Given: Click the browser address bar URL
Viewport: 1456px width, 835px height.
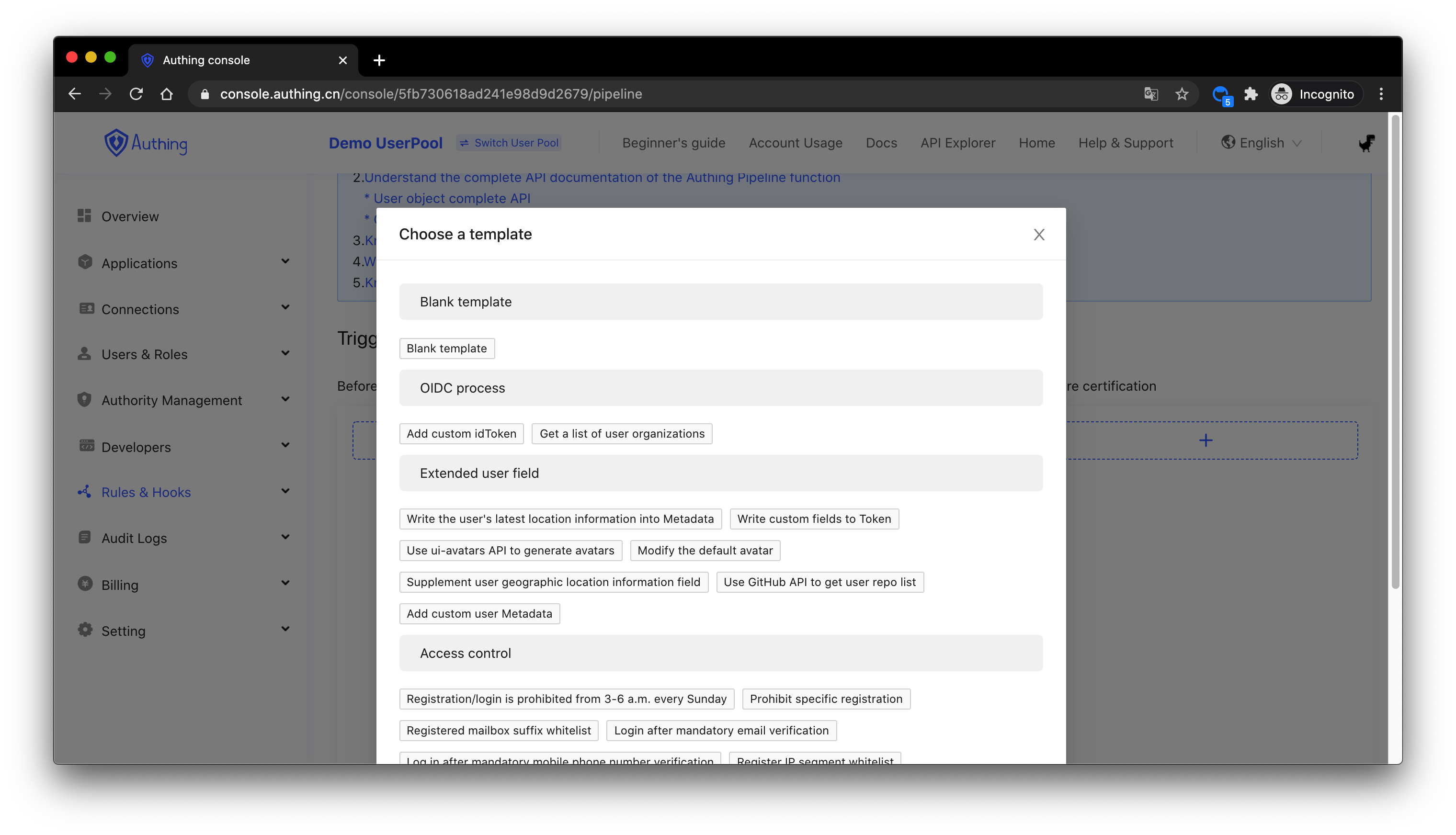Looking at the screenshot, I should pyautogui.click(x=431, y=93).
